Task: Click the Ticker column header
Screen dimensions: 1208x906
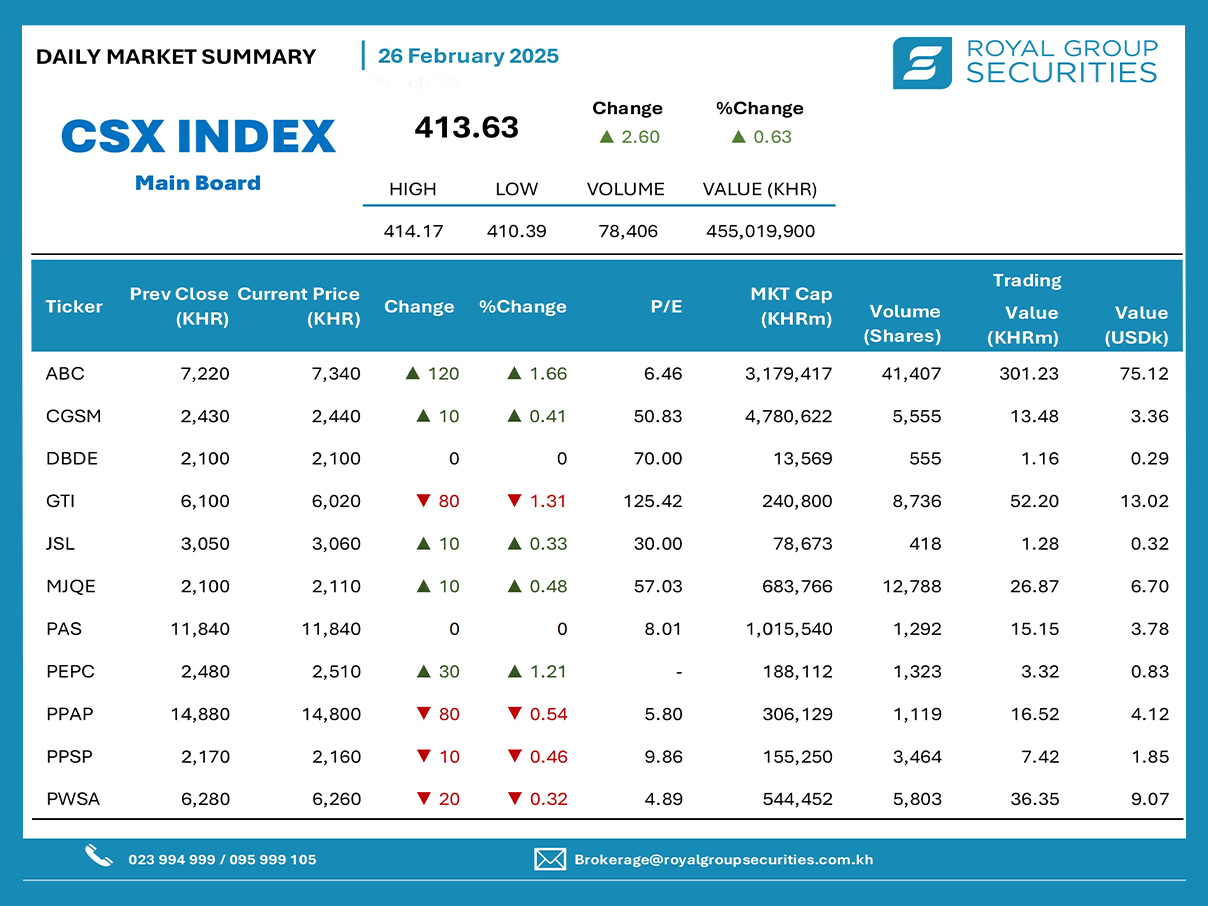Action: point(74,306)
